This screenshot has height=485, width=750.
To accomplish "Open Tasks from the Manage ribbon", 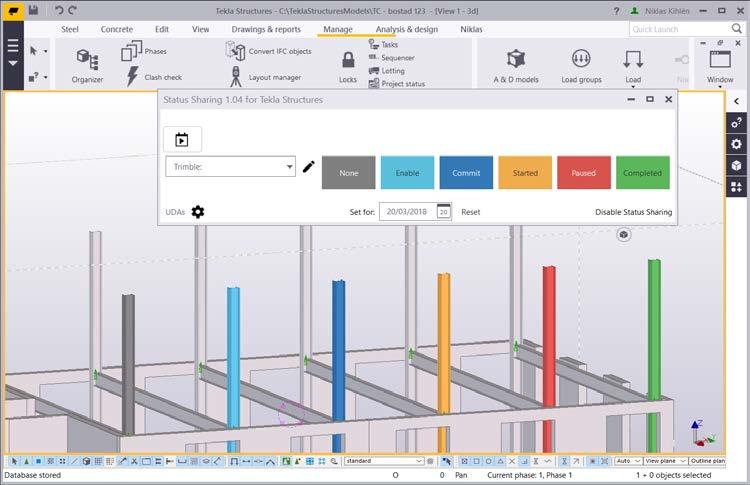I will tap(383, 44).
